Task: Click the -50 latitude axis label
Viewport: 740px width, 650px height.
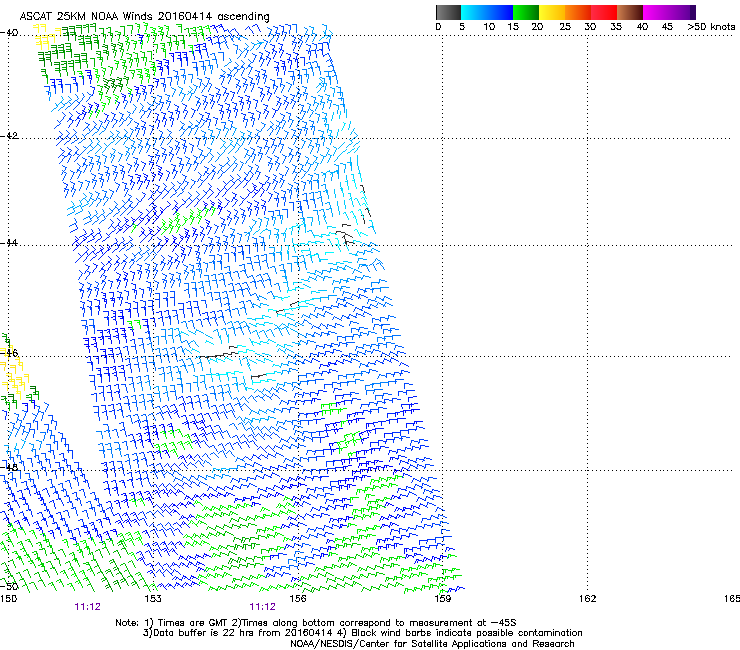Action: pos(9,586)
